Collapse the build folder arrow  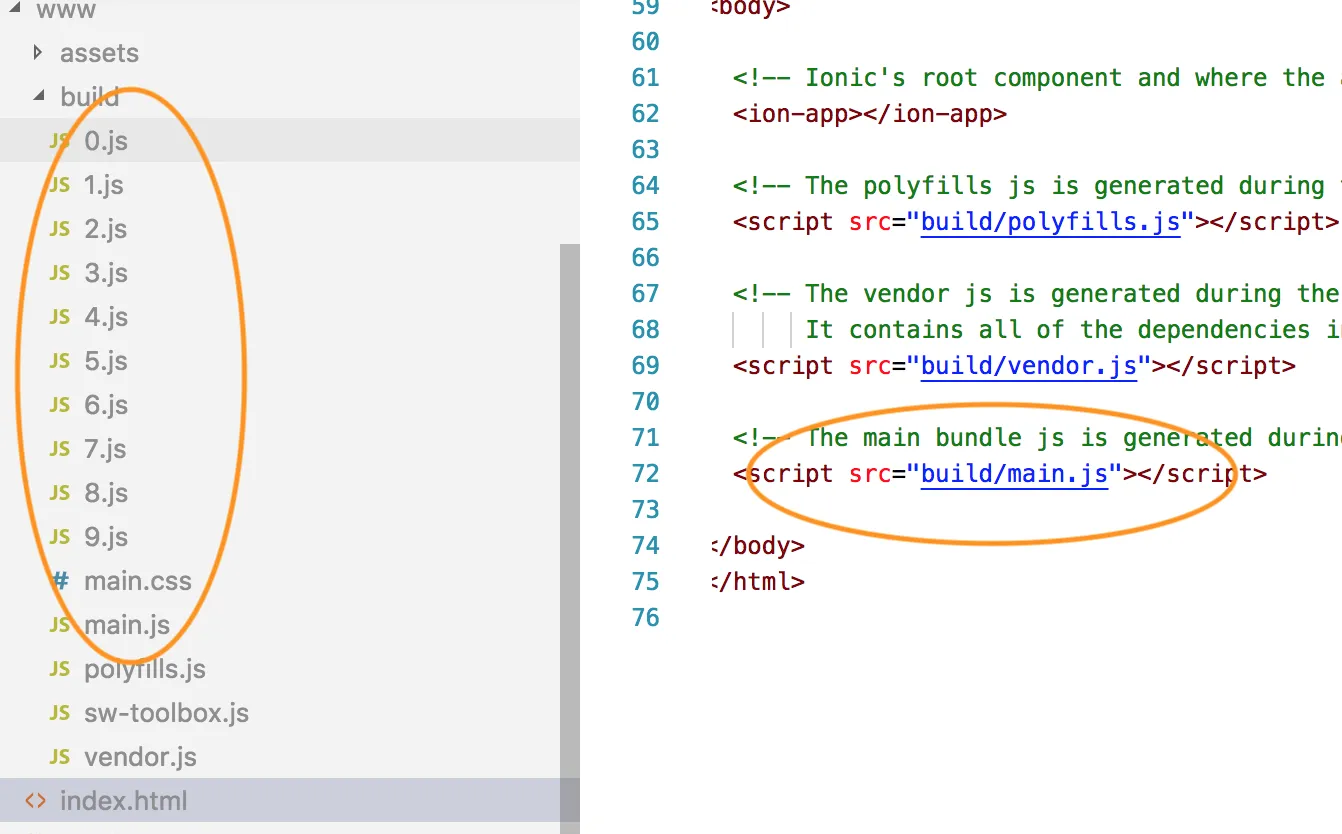(38, 97)
